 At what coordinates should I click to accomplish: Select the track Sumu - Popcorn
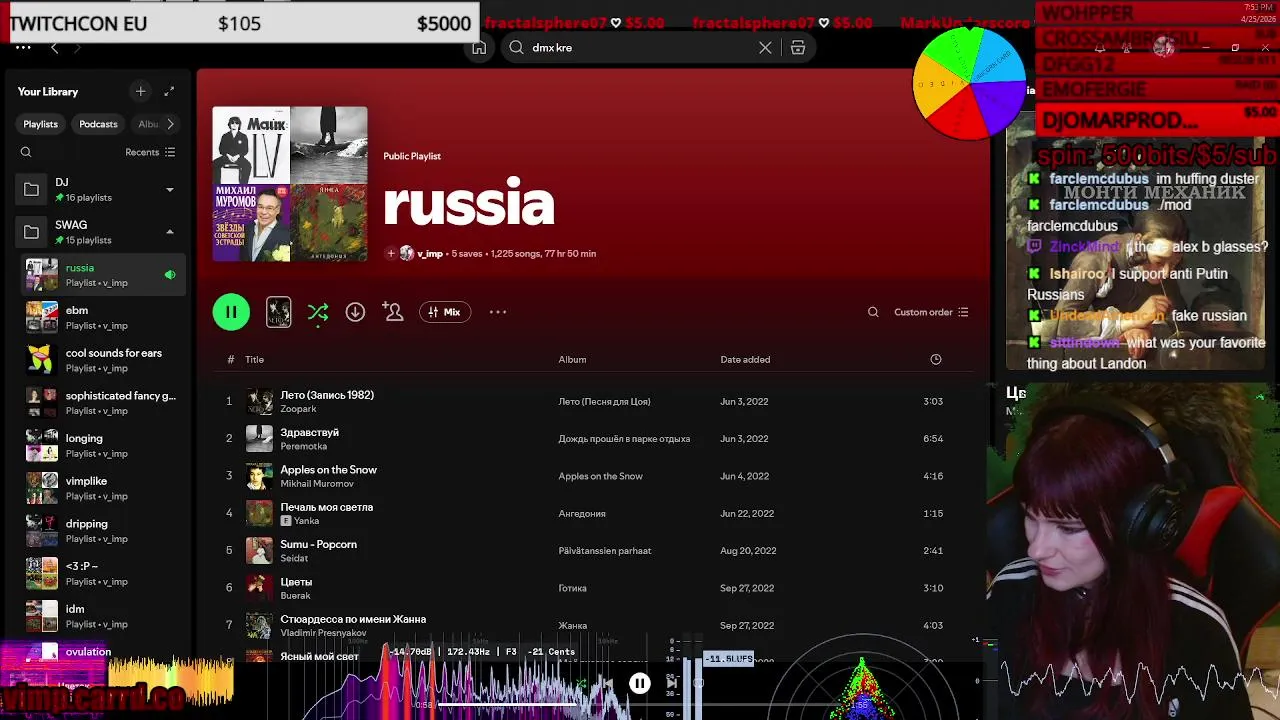coord(318,544)
